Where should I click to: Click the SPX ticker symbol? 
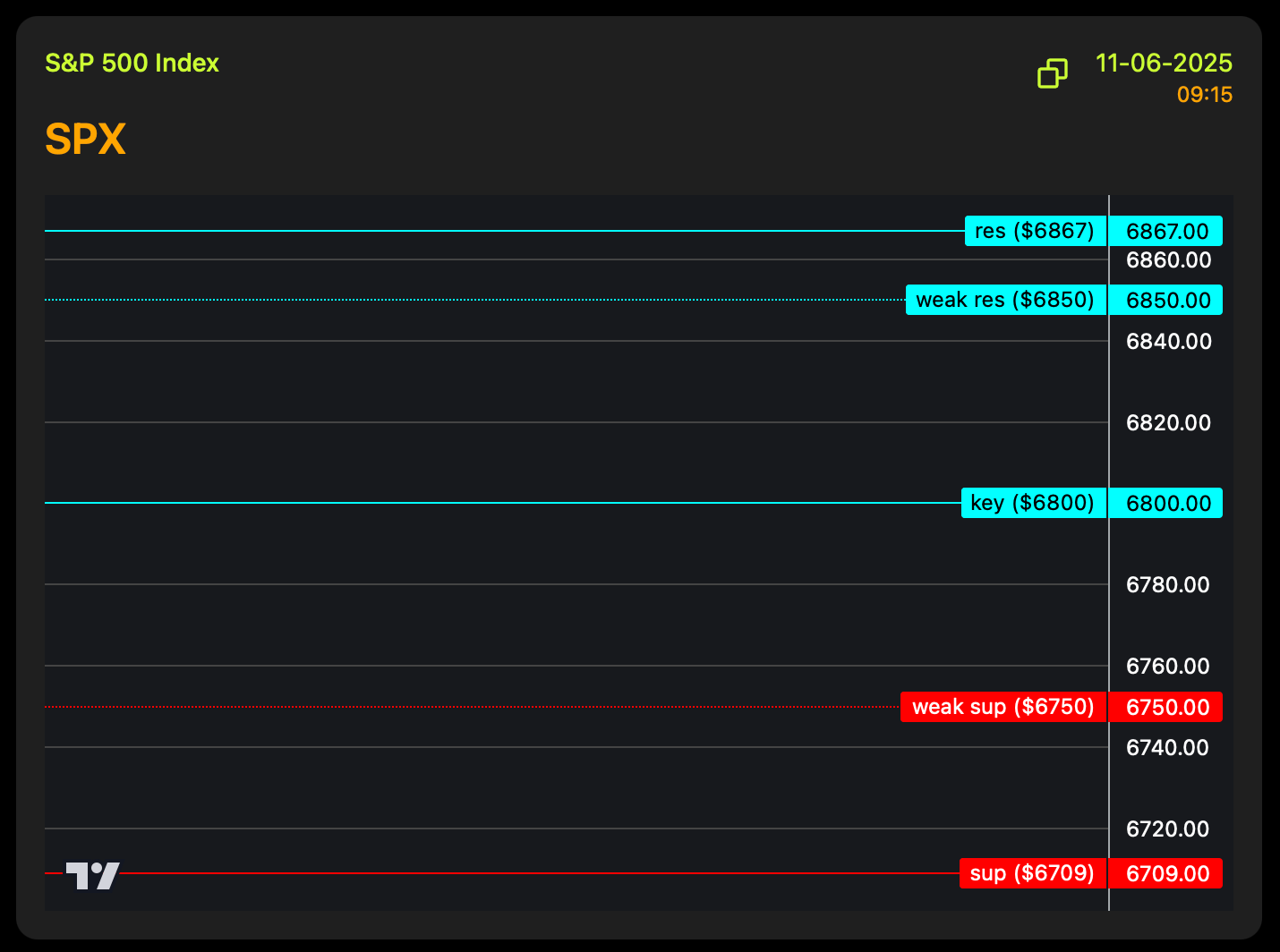click(85, 140)
